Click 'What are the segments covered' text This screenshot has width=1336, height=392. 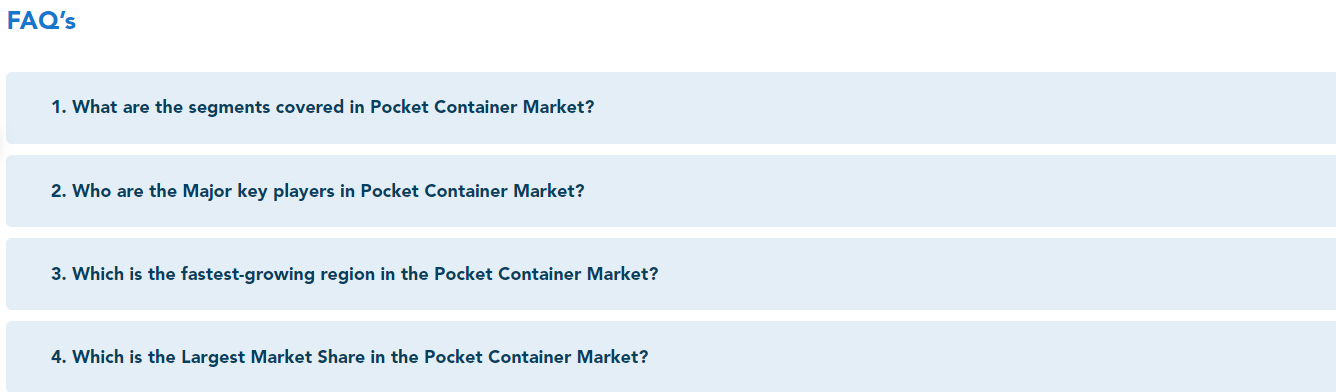point(208,107)
